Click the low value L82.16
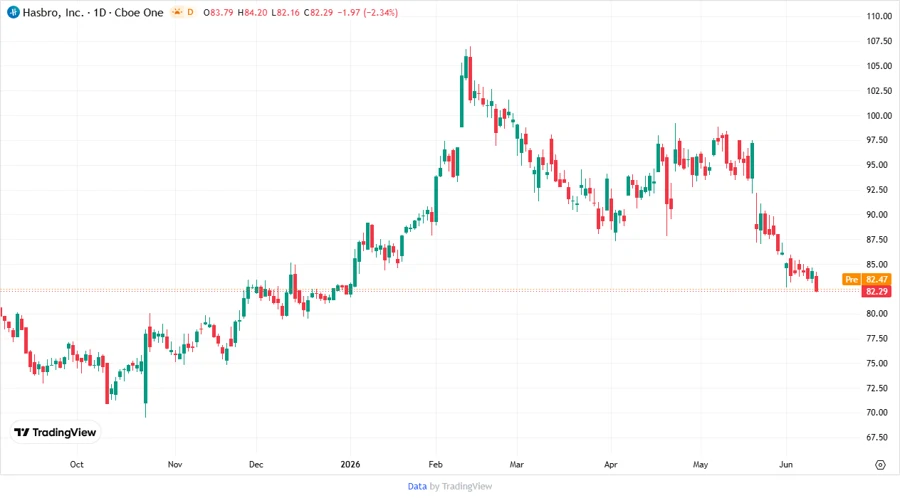This screenshot has height=498, width=900. click(x=286, y=12)
